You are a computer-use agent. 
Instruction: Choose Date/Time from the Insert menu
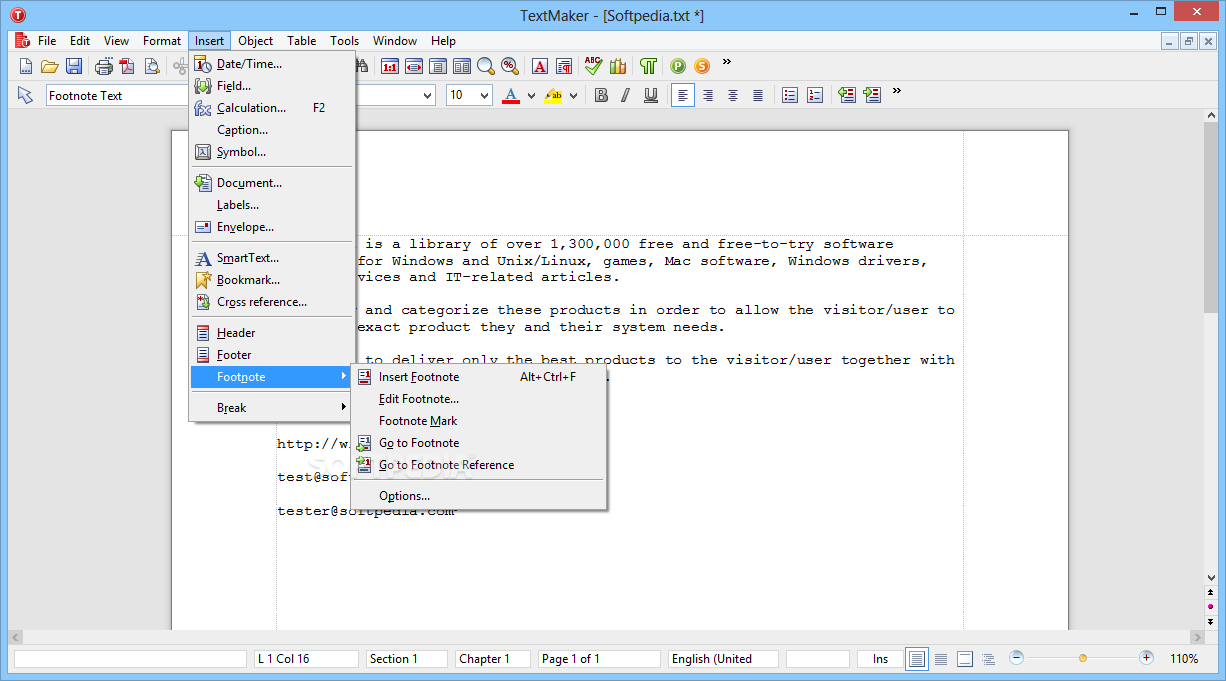272,64
